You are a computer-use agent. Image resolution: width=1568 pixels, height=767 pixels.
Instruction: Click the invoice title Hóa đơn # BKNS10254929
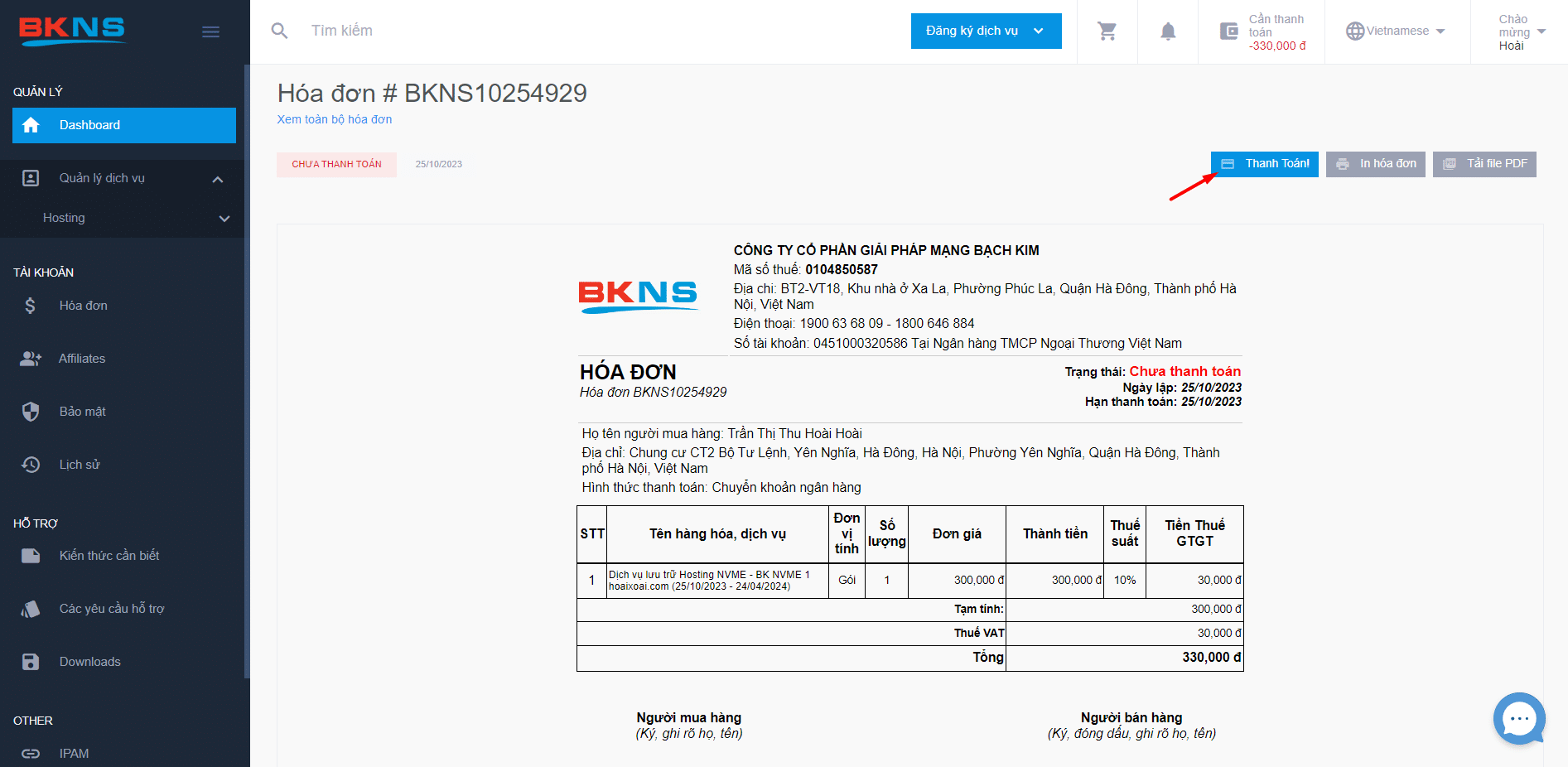(432, 94)
